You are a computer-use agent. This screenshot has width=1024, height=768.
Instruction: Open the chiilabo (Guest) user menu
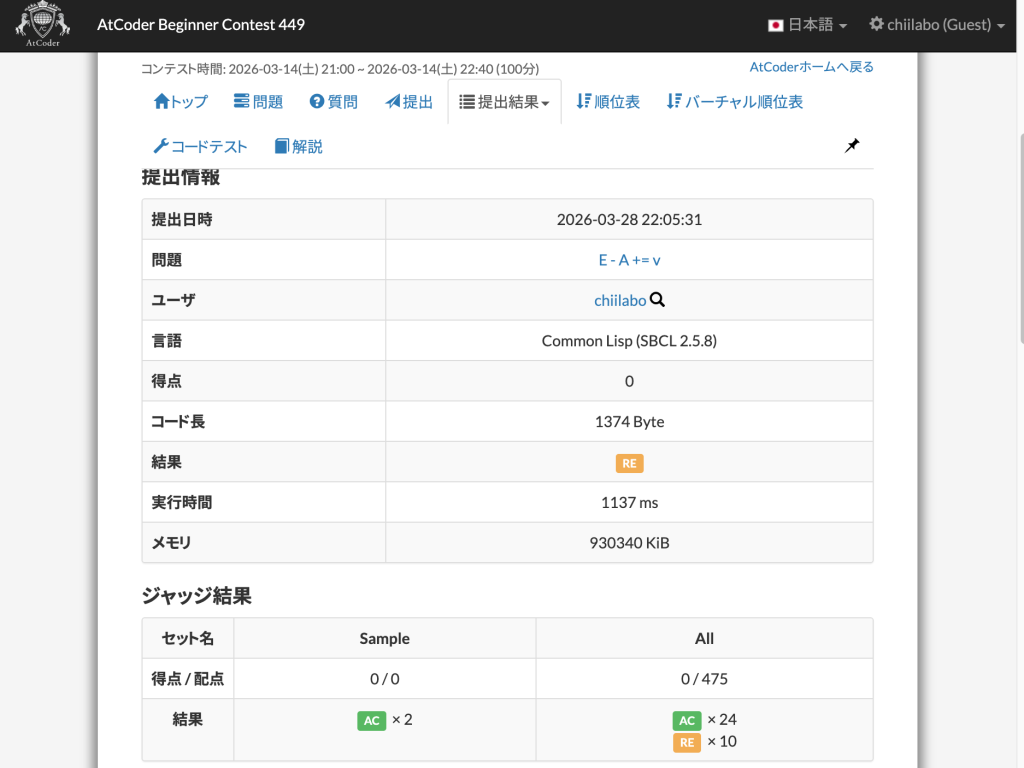[937, 25]
